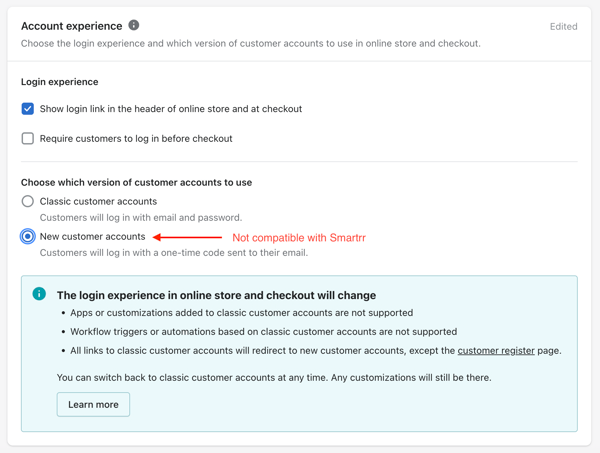Click the Not compatible with Smartrr text

299,238
